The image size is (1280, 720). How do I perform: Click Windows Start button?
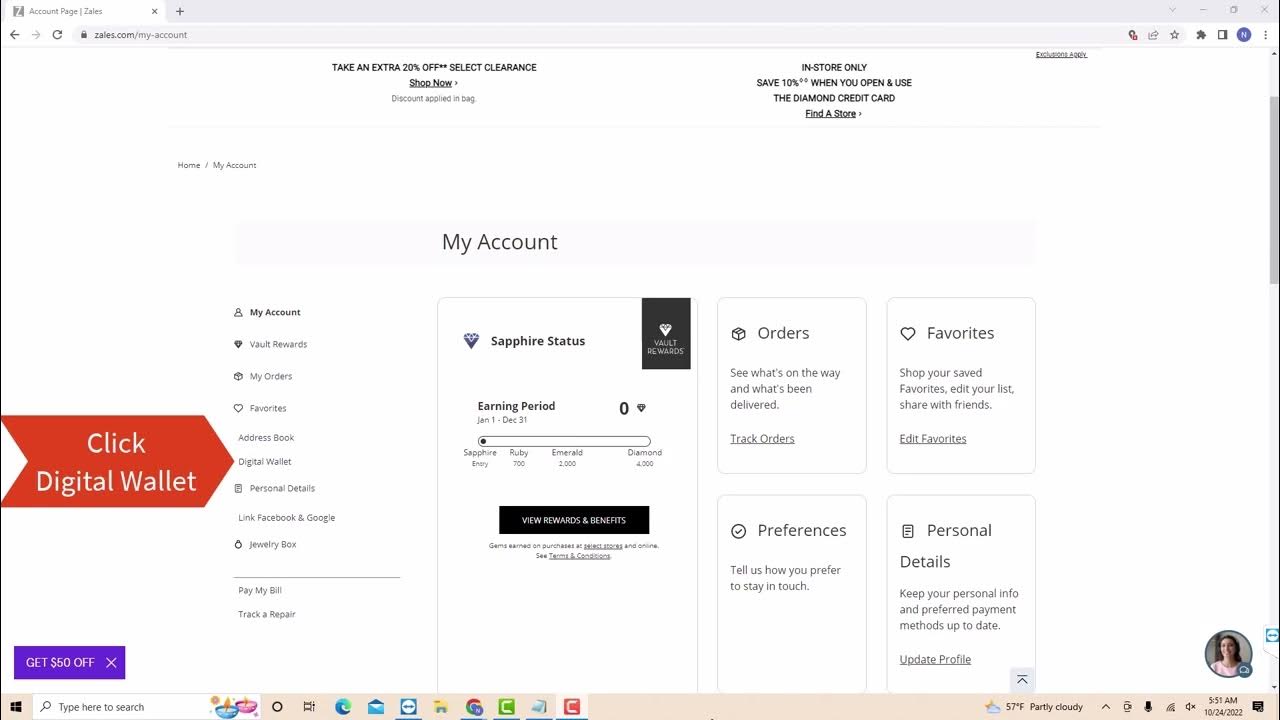click(x=16, y=707)
